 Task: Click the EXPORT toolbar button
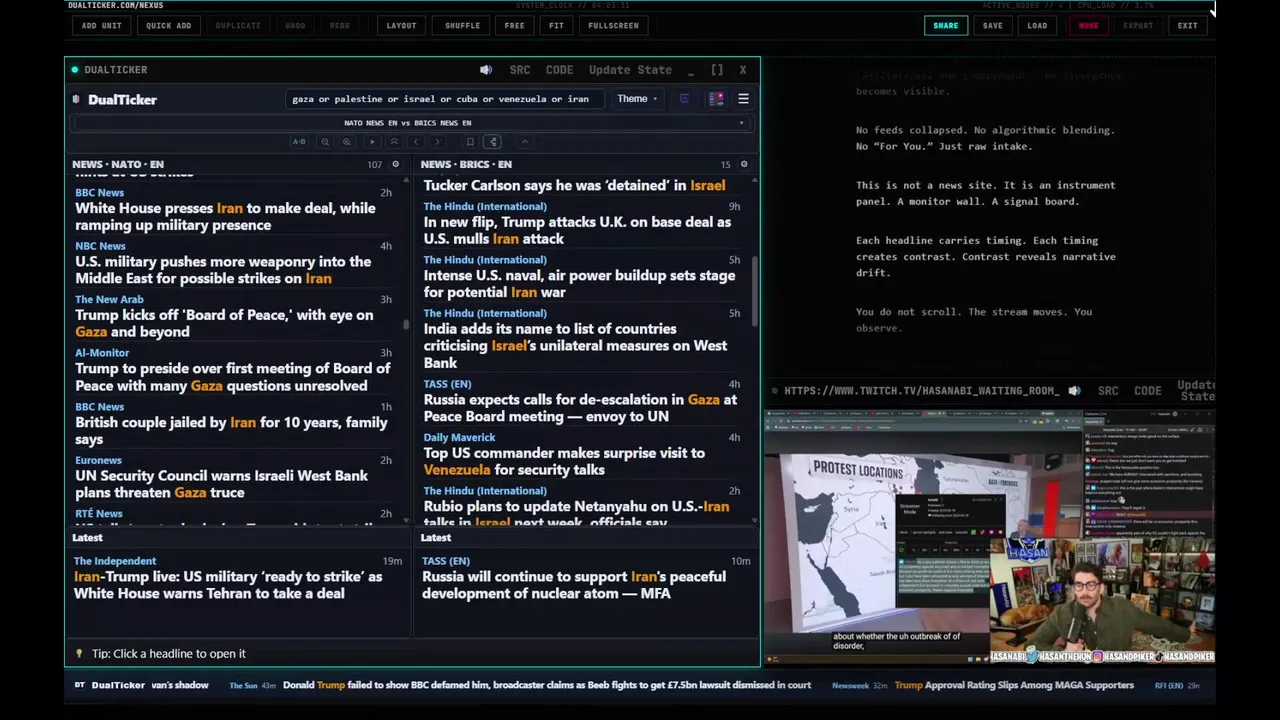(1138, 25)
